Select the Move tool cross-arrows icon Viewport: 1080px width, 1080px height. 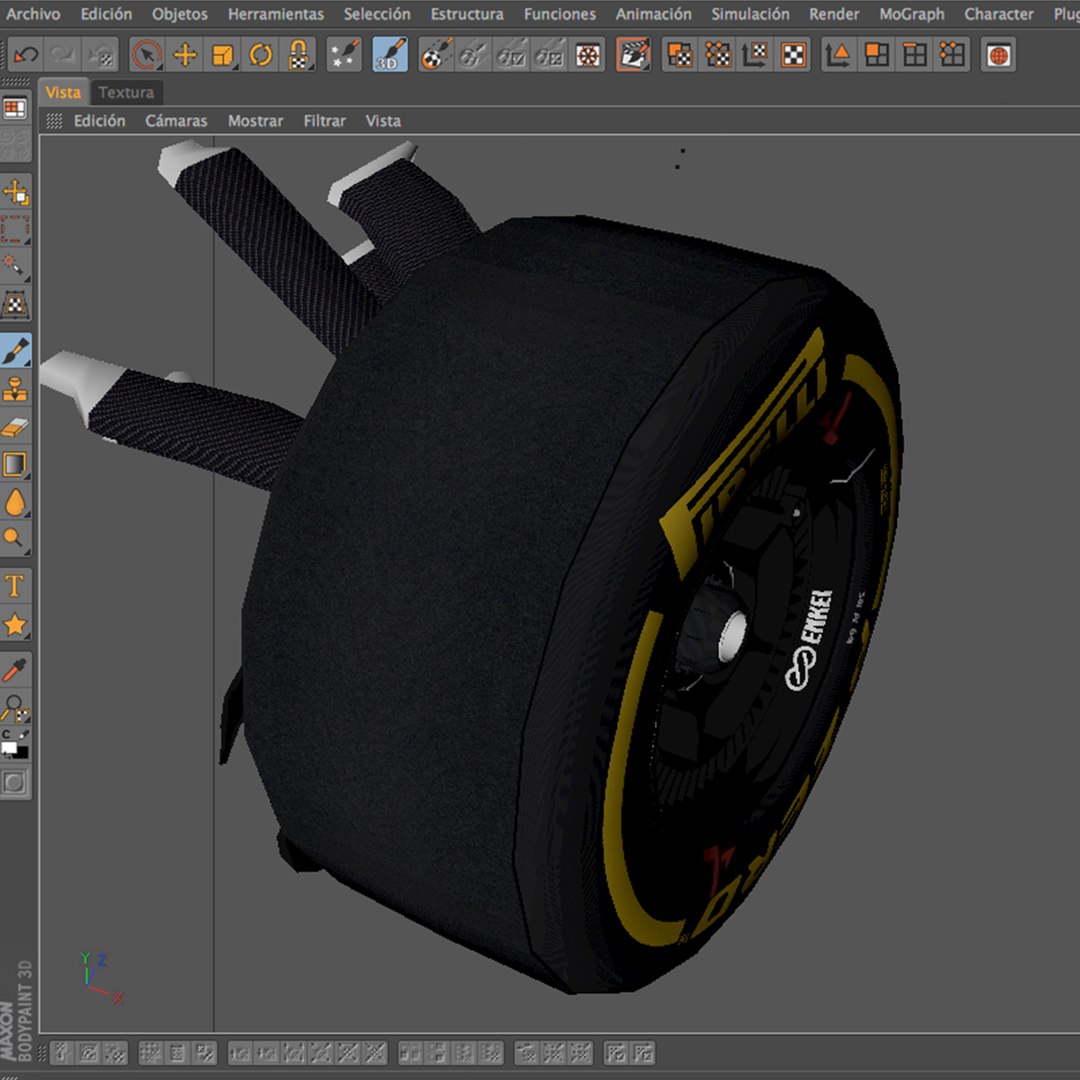tap(185, 54)
